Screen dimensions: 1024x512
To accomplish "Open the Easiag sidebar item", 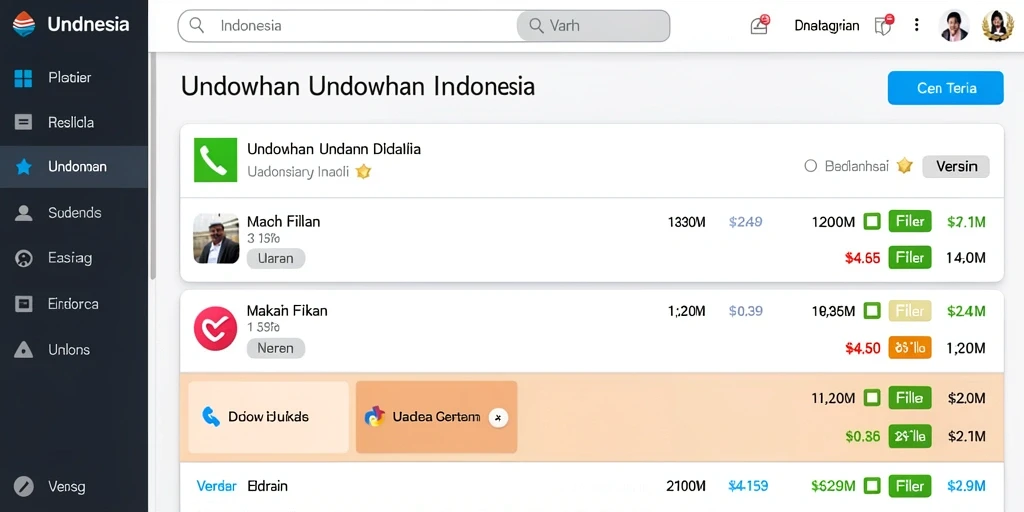I will coord(74,258).
